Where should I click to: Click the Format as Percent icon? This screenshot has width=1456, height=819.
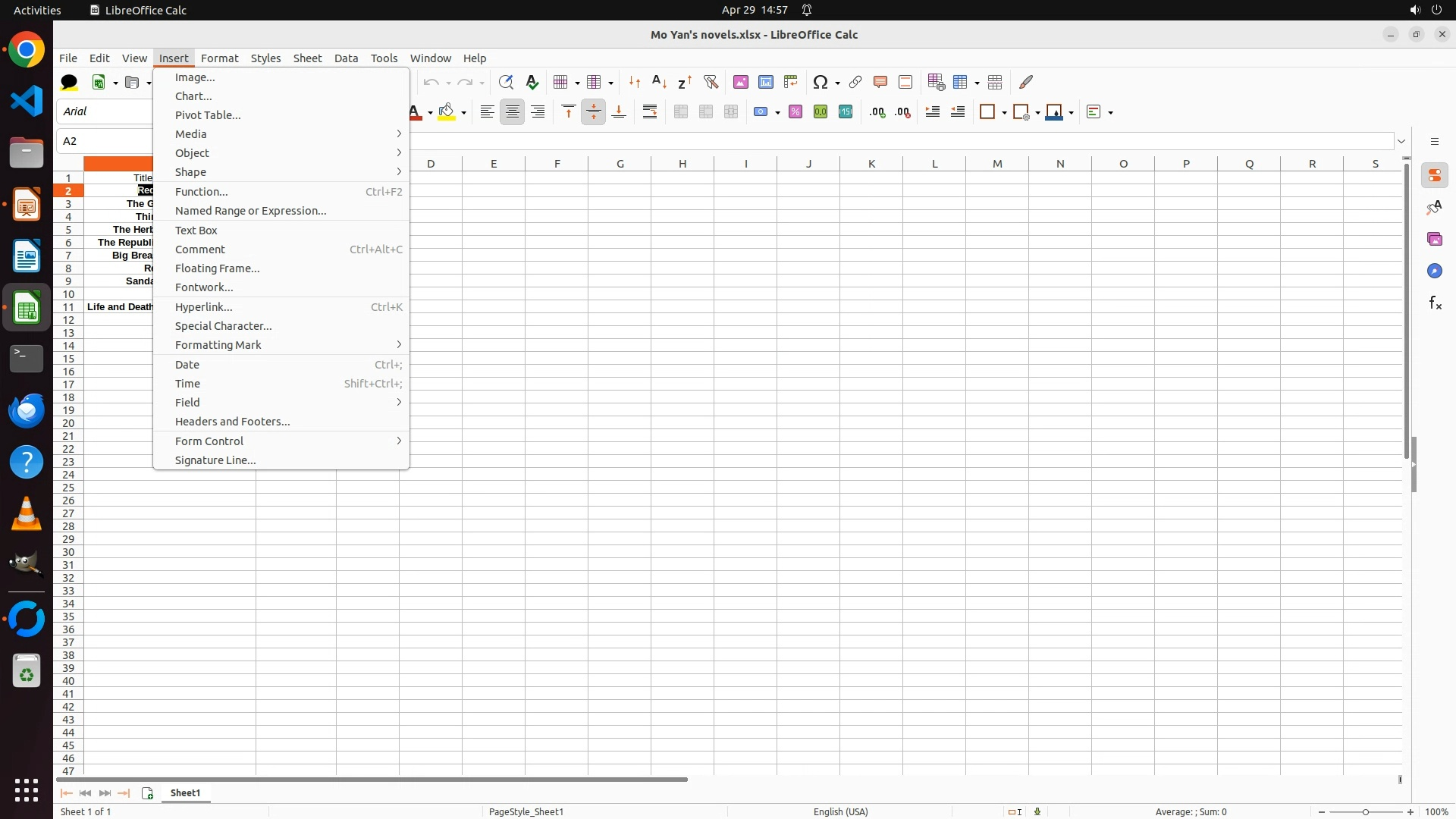pos(795,112)
